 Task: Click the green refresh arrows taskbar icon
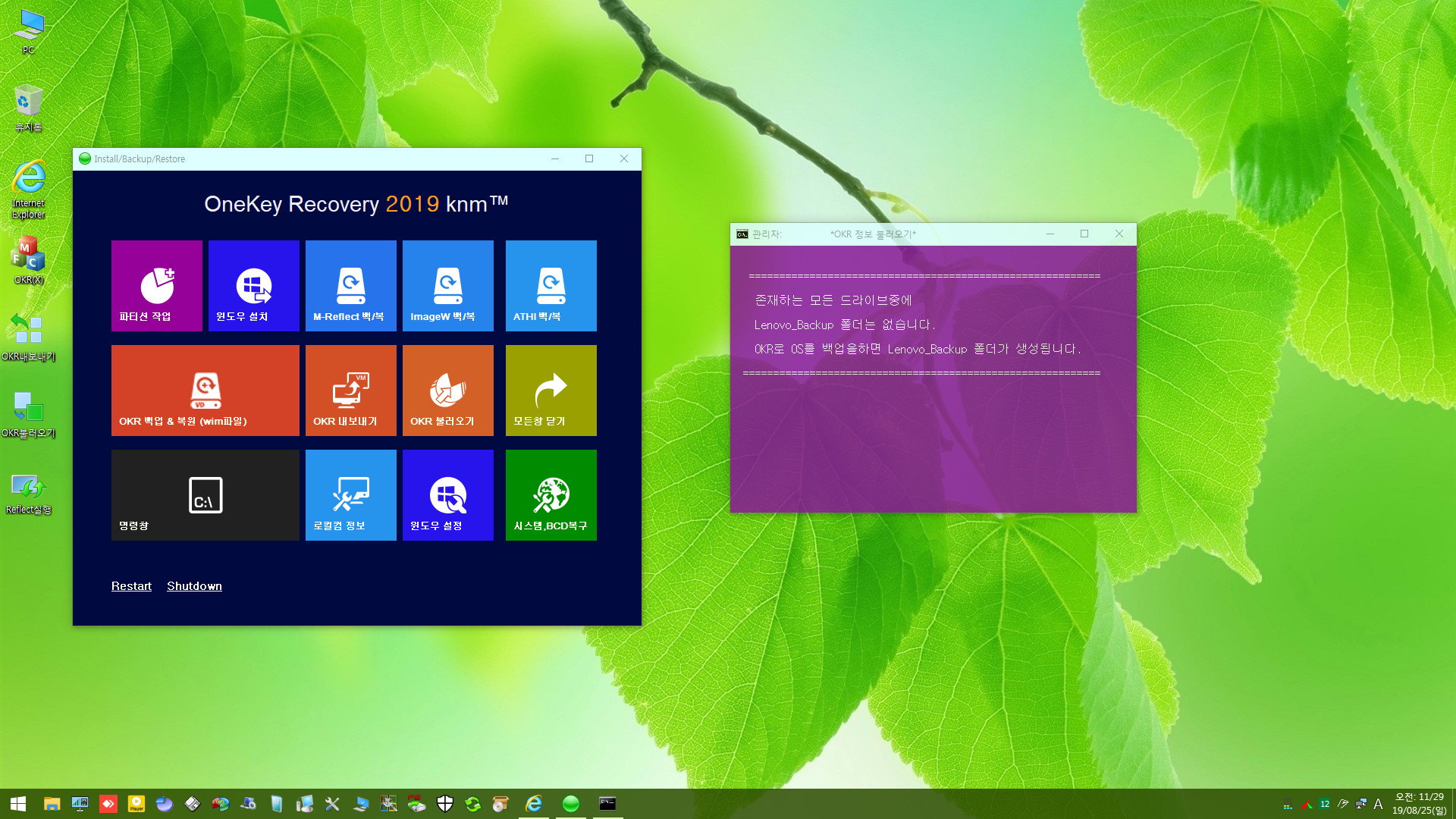(473, 804)
